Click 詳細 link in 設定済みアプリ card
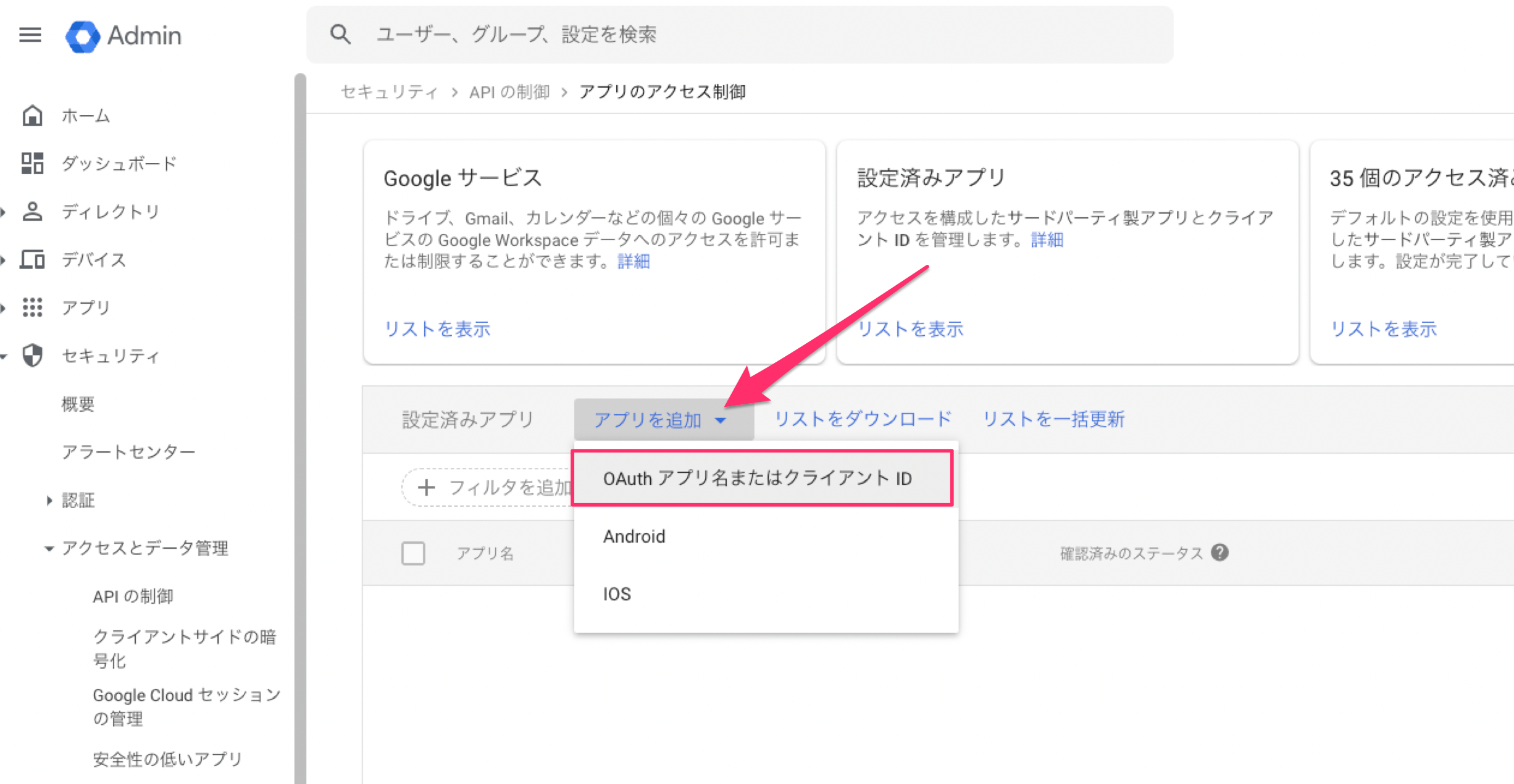This screenshot has width=1514, height=784. coord(1047,240)
